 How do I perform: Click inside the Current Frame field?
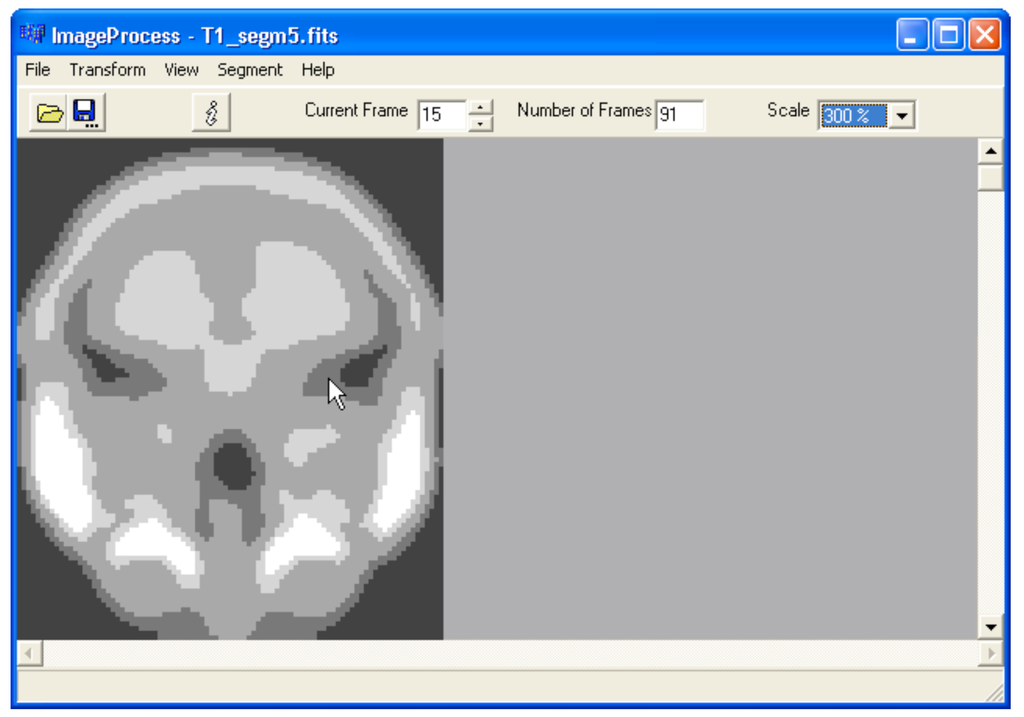tap(441, 115)
